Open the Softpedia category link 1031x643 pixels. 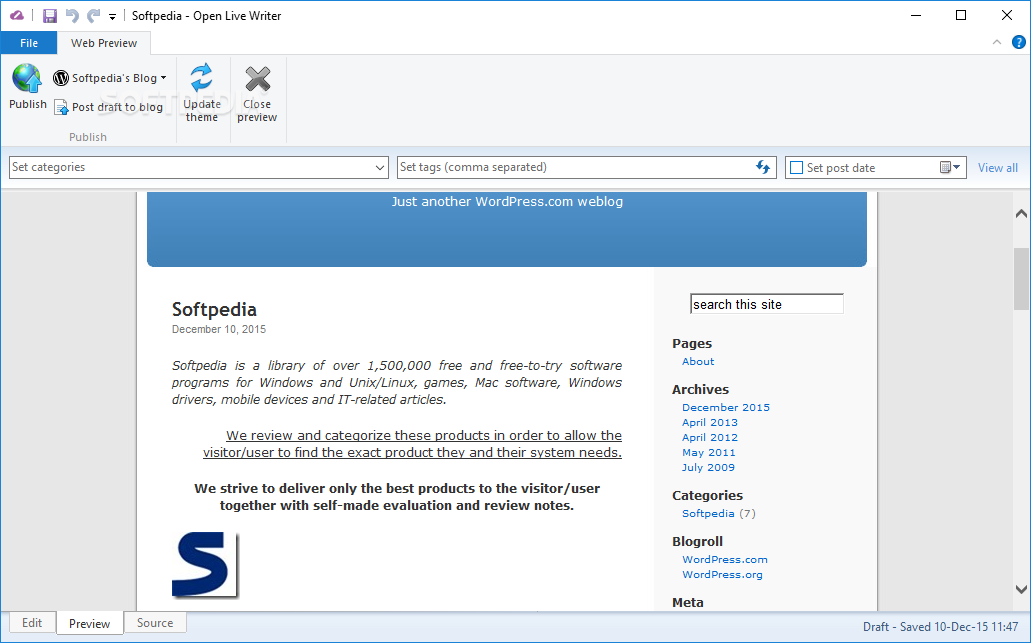coord(708,513)
